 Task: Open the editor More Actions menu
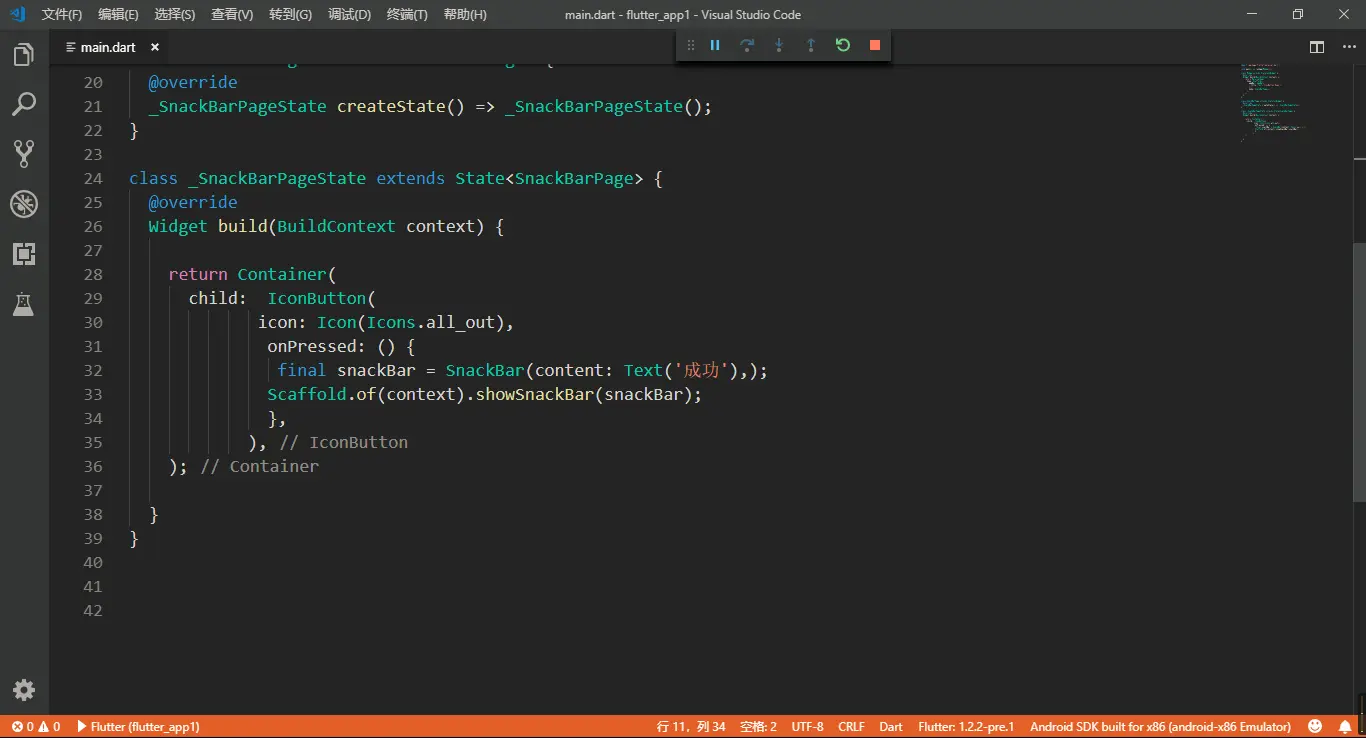[x=1349, y=47]
